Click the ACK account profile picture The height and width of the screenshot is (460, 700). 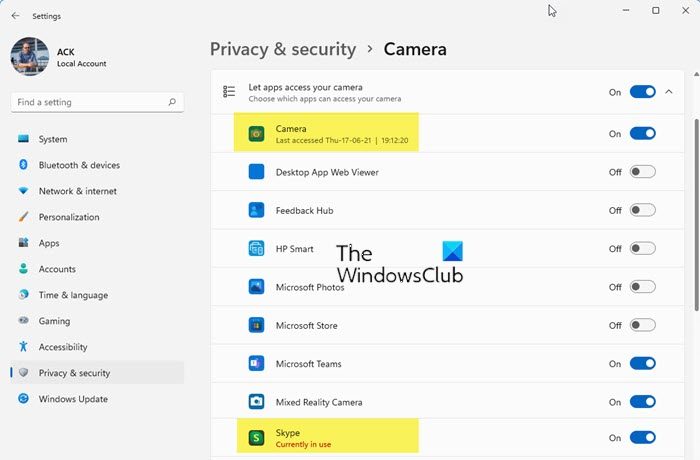(29, 57)
